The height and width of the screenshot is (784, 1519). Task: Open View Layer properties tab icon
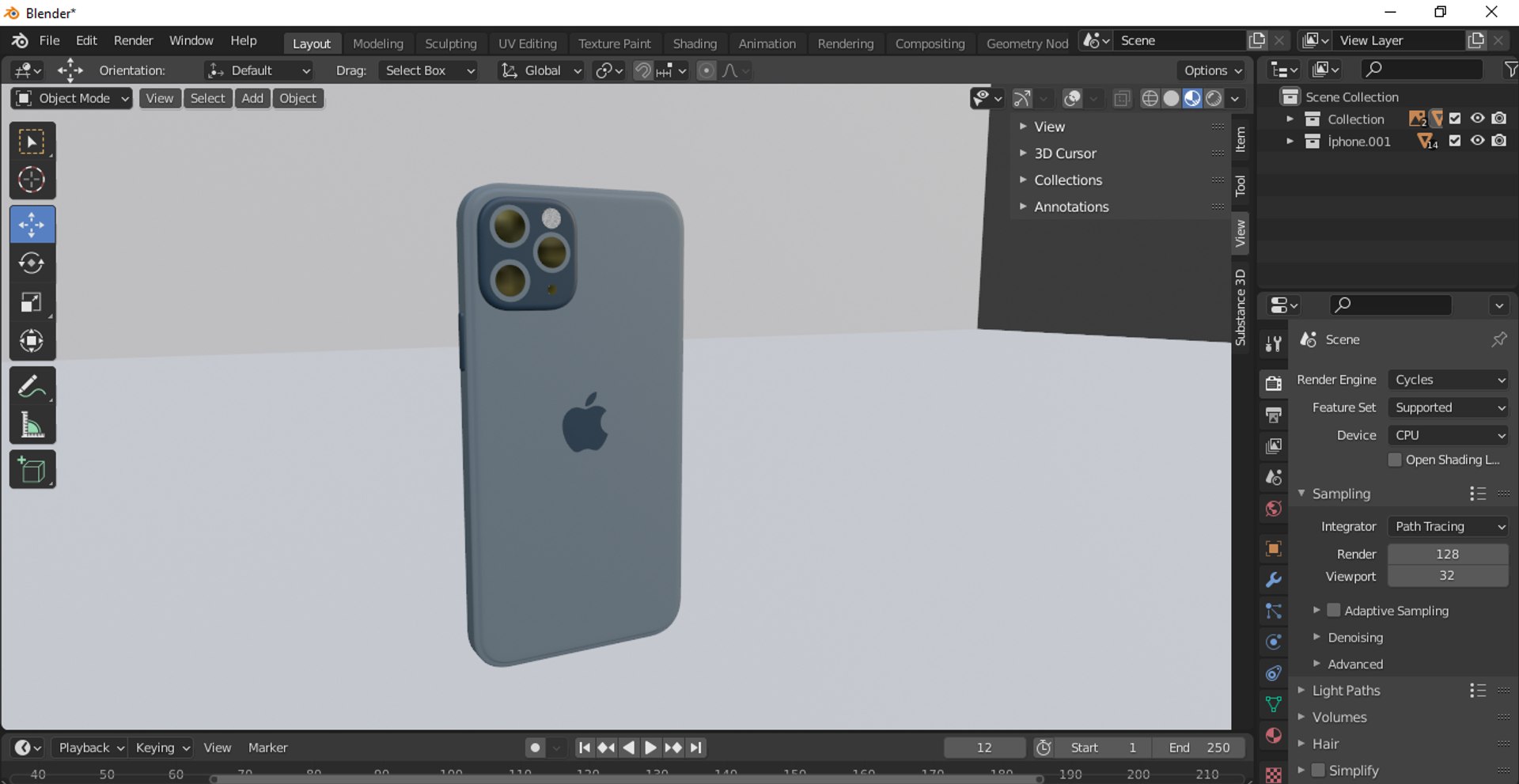coord(1273,446)
